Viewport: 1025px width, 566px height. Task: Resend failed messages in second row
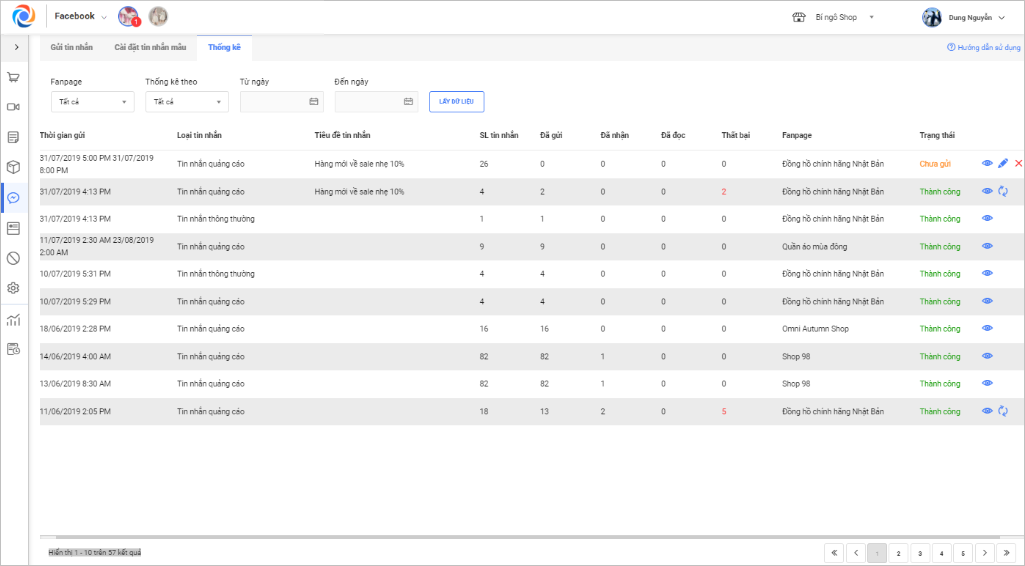(x=1003, y=191)
